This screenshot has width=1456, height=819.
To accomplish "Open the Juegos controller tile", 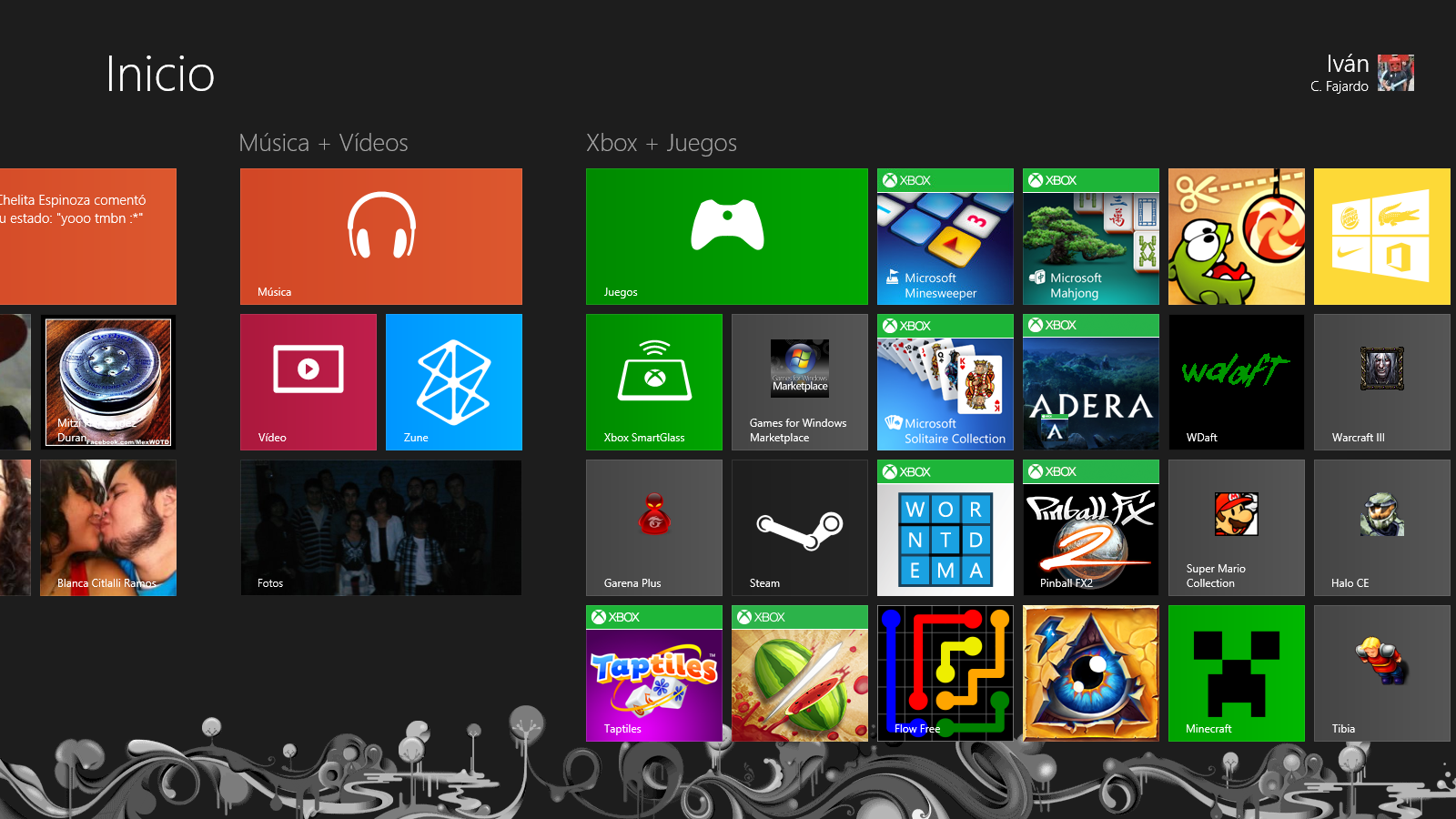I will tap(727, 237).
